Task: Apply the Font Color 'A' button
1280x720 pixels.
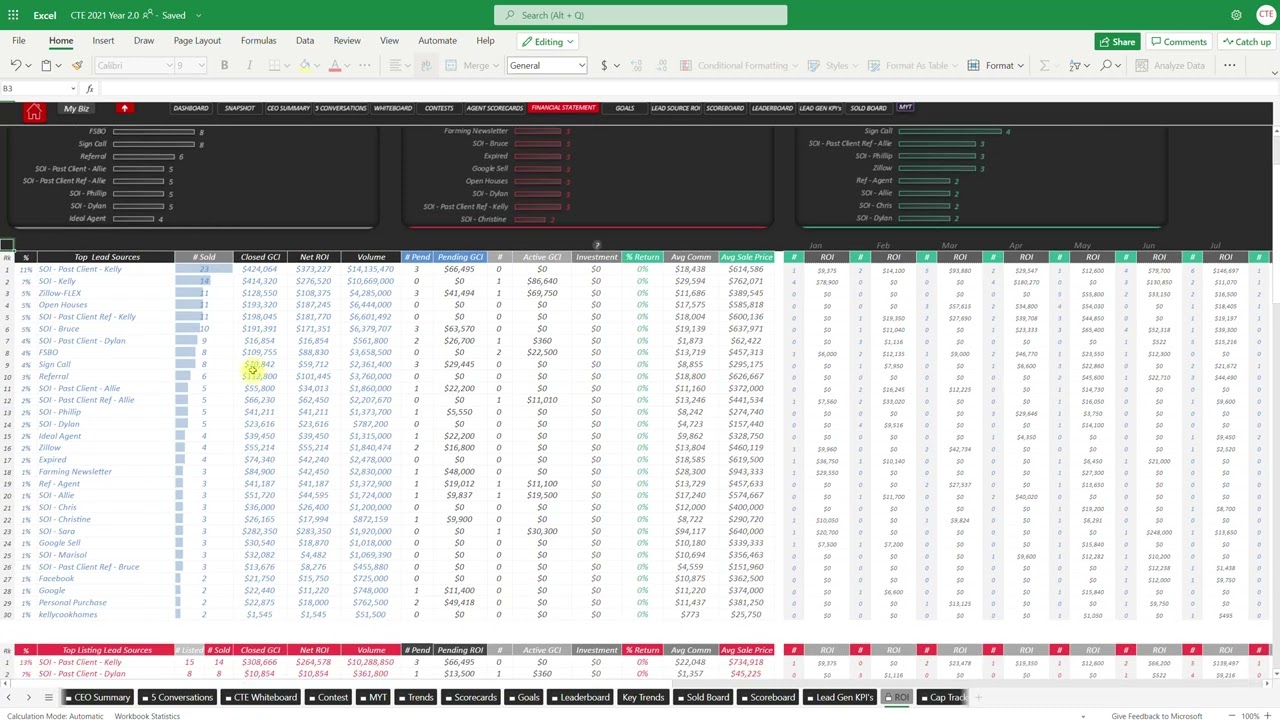Action: [x=335, y=66]
